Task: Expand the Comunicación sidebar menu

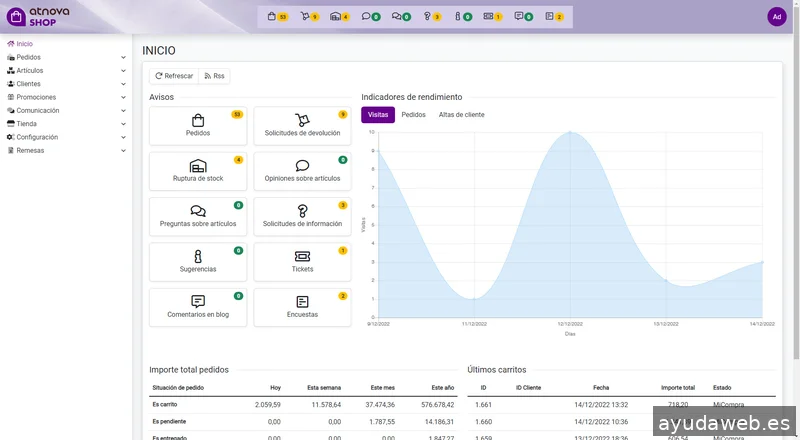Action: coord(66,110)
